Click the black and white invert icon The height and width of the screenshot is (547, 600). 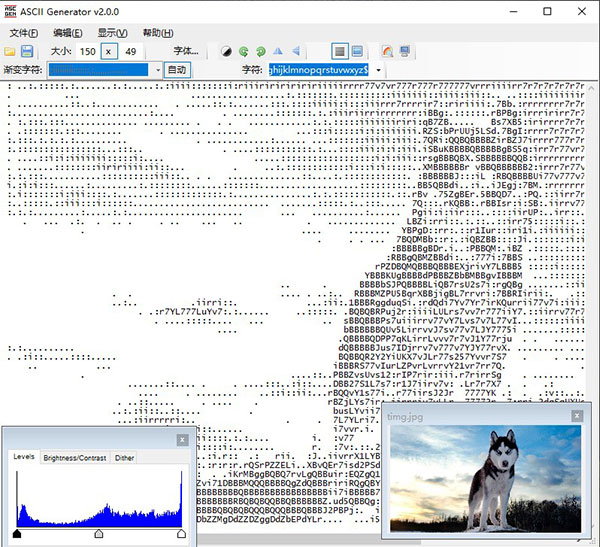tap(226, 50)
